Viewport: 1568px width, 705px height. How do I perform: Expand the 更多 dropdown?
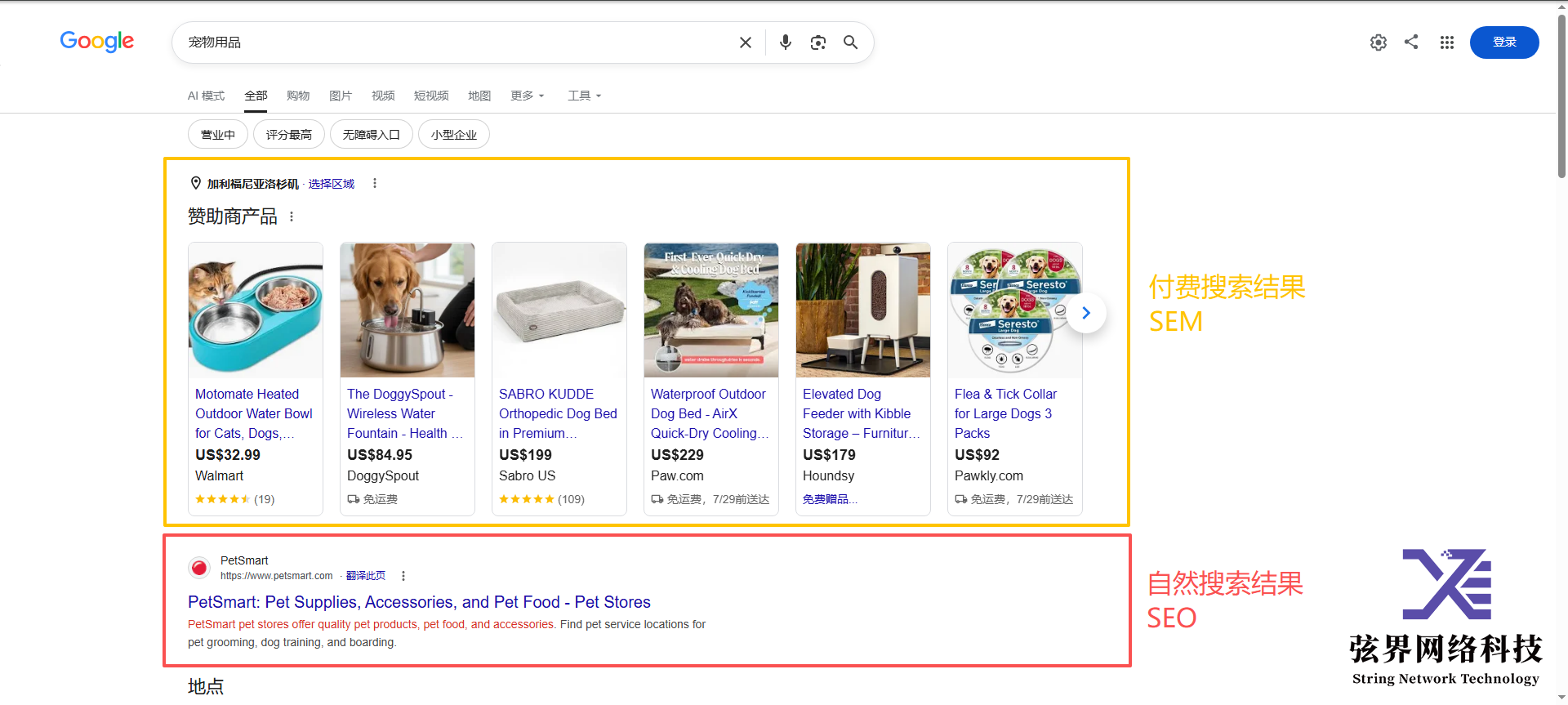(x=528, y=96)
